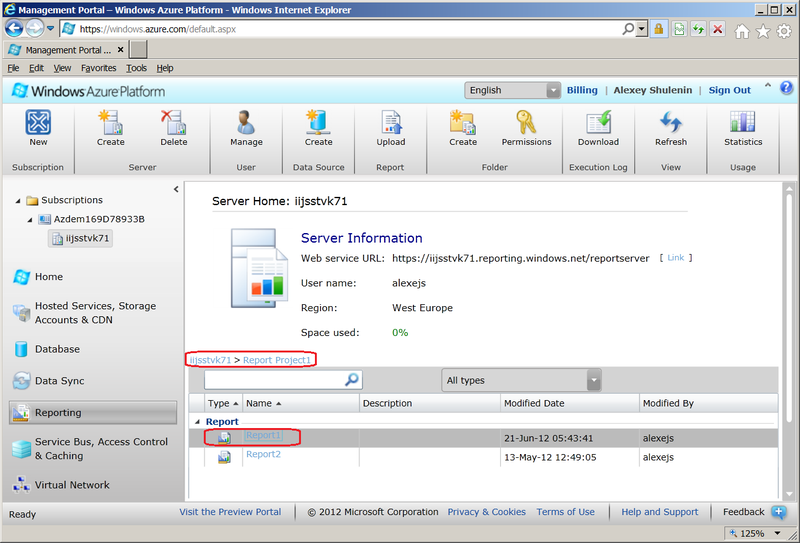Viewport: 800px width, 543px height.
Task: Collapse the left navigation pane arrow
Action: point(176,189)
